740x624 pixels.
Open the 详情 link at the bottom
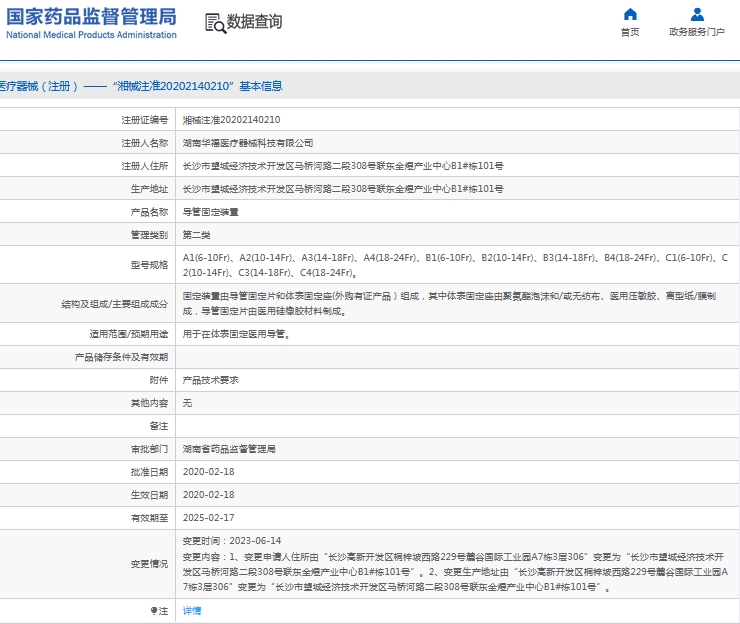[192, 611]
